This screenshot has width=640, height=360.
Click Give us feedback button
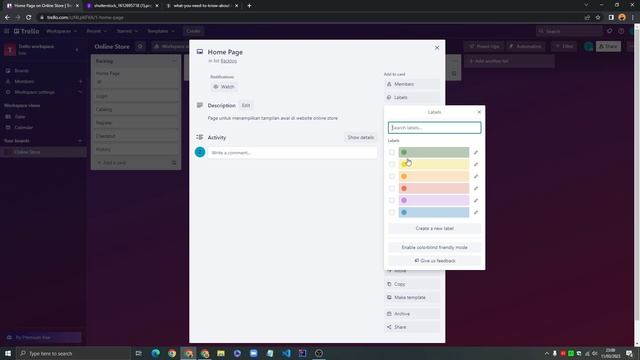434,260
